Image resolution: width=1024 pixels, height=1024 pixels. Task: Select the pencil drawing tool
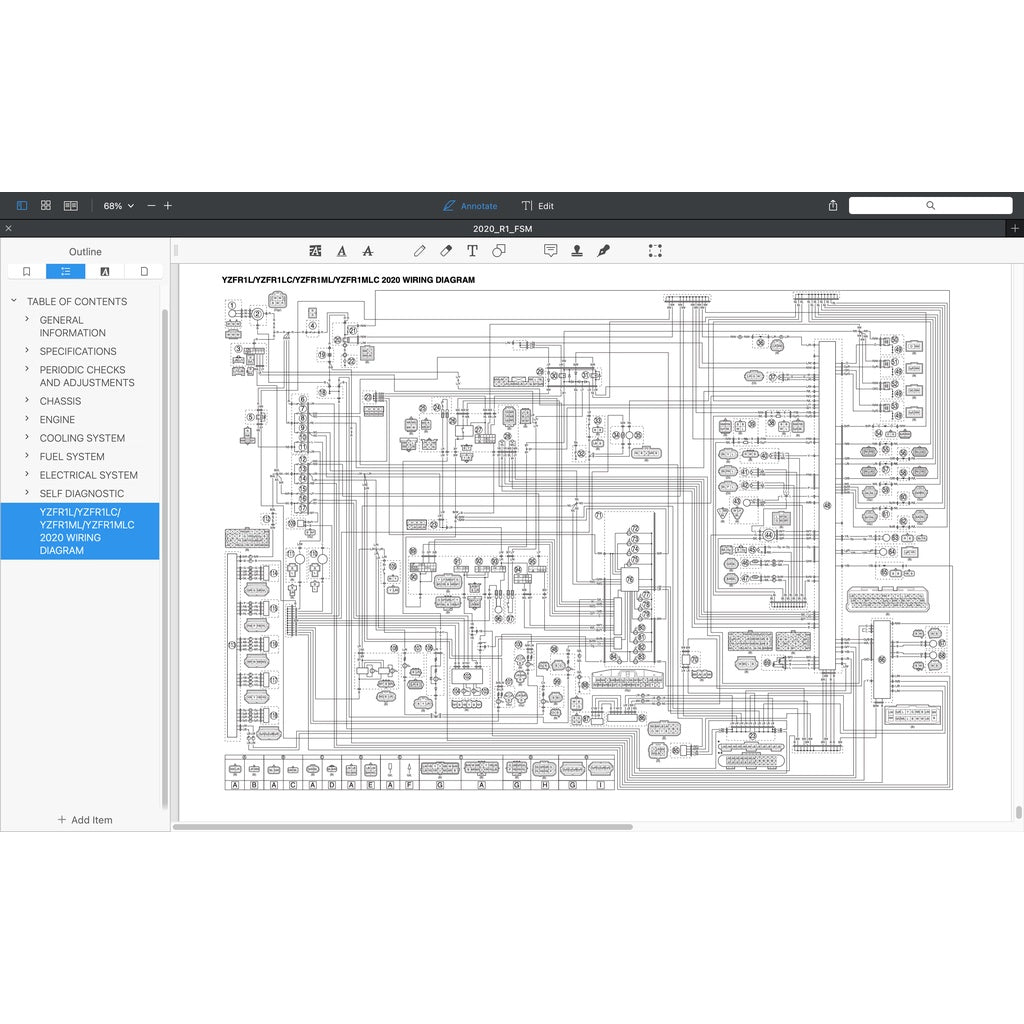pos(420,251)
